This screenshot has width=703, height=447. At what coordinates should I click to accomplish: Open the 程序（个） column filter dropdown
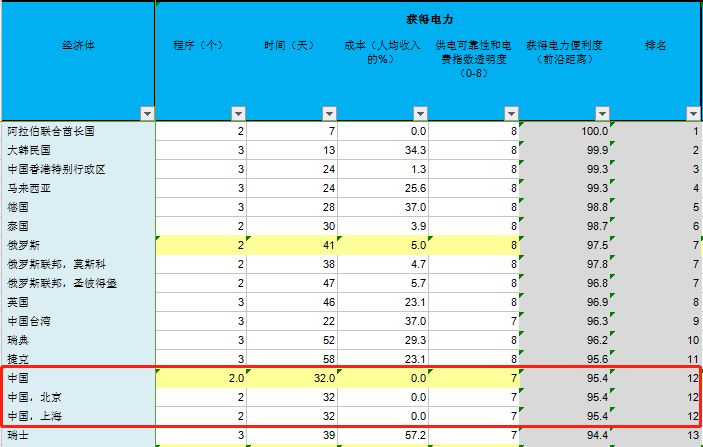point(239,114)
